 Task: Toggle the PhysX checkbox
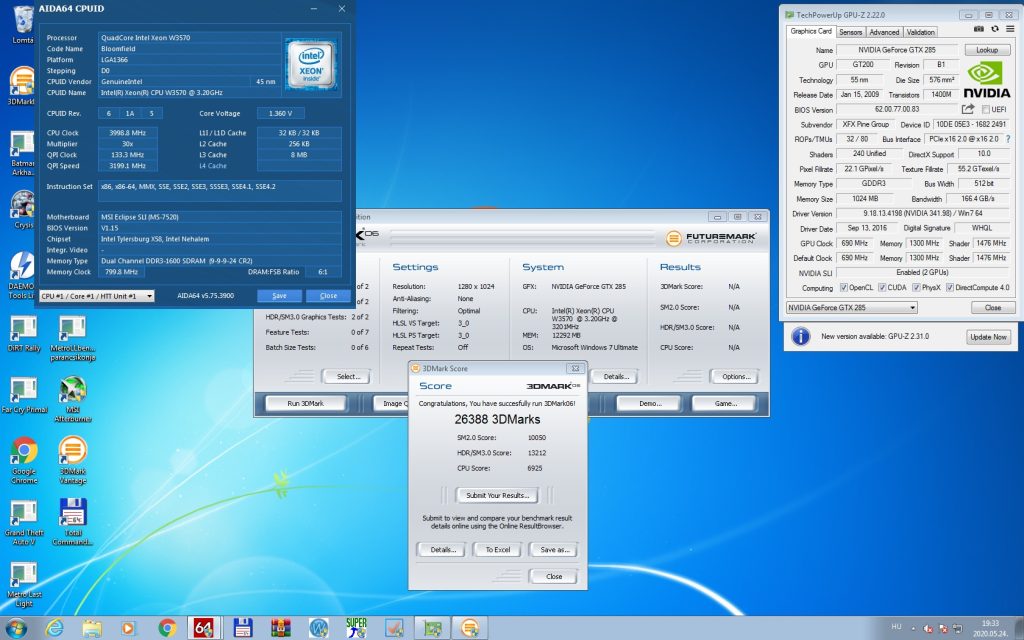916,287
